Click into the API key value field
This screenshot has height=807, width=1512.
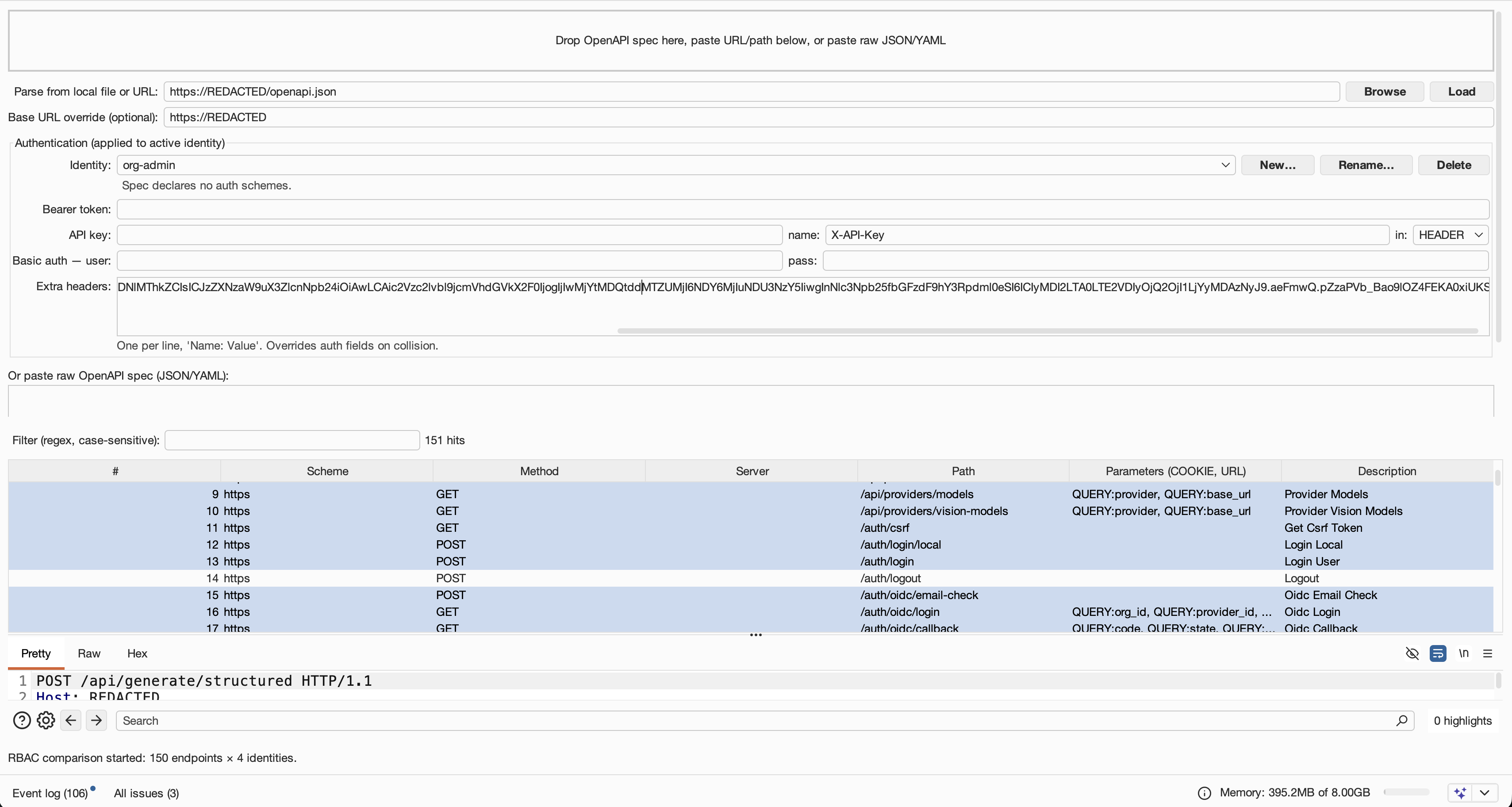click(x=449, y=235)
